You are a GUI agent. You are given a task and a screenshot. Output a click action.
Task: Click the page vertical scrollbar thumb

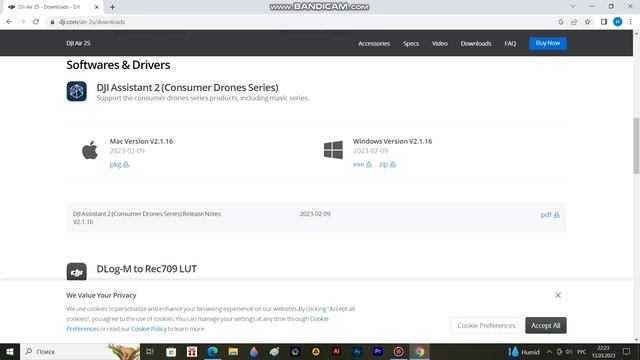(x=636, y=145)
